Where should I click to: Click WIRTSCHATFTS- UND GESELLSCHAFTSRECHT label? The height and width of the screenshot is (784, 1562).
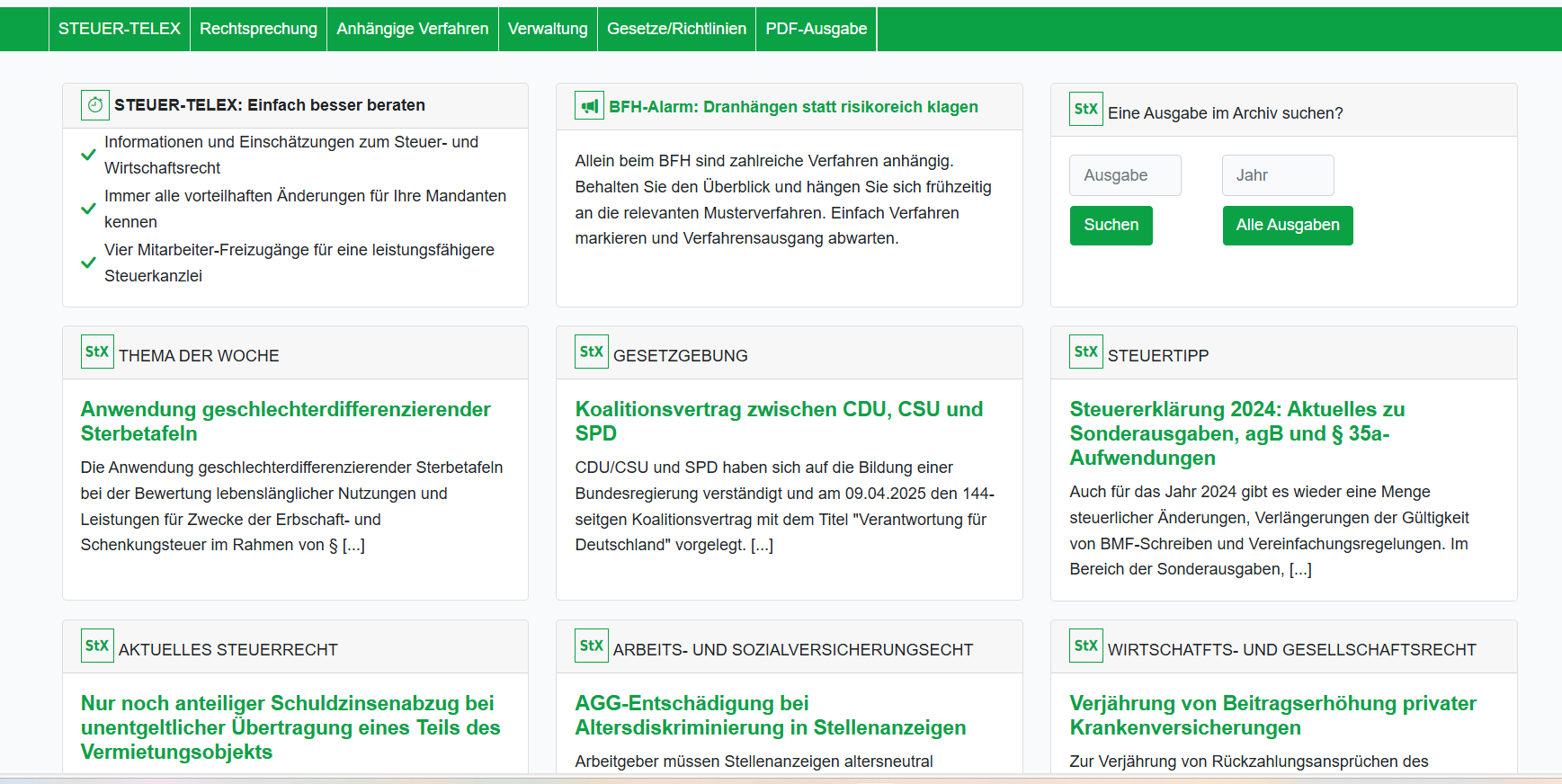click(1292, 650)
